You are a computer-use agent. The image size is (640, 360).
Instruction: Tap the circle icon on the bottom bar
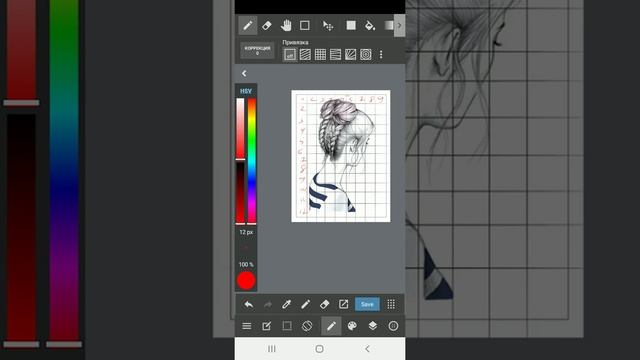pos(393,326)
